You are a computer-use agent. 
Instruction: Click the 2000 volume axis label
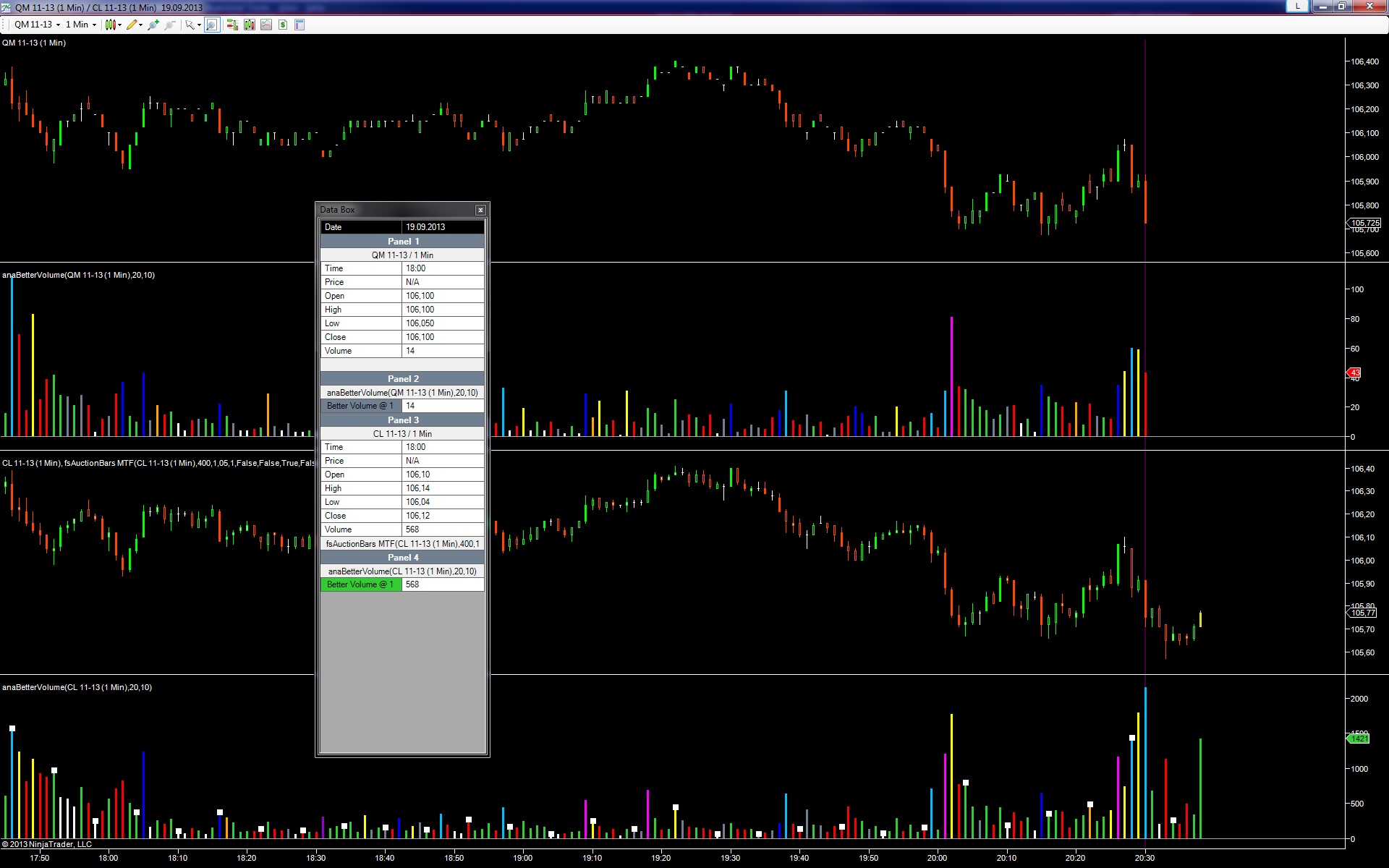coord(1359,699)
